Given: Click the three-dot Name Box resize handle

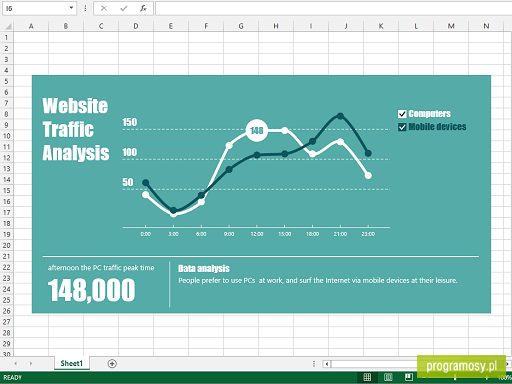Looking at the screenshot, I should pos(85,8).
